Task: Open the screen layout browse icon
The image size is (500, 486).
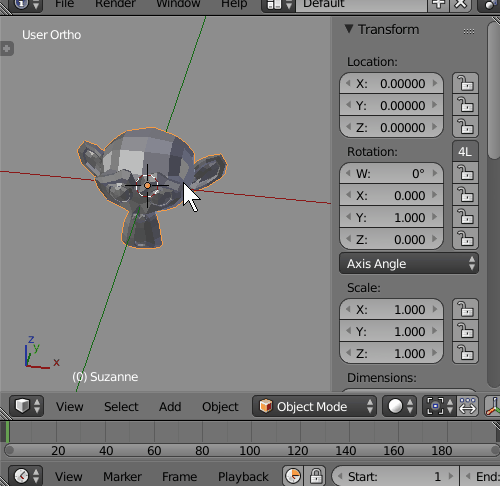Action: click(x=279, y=5)
